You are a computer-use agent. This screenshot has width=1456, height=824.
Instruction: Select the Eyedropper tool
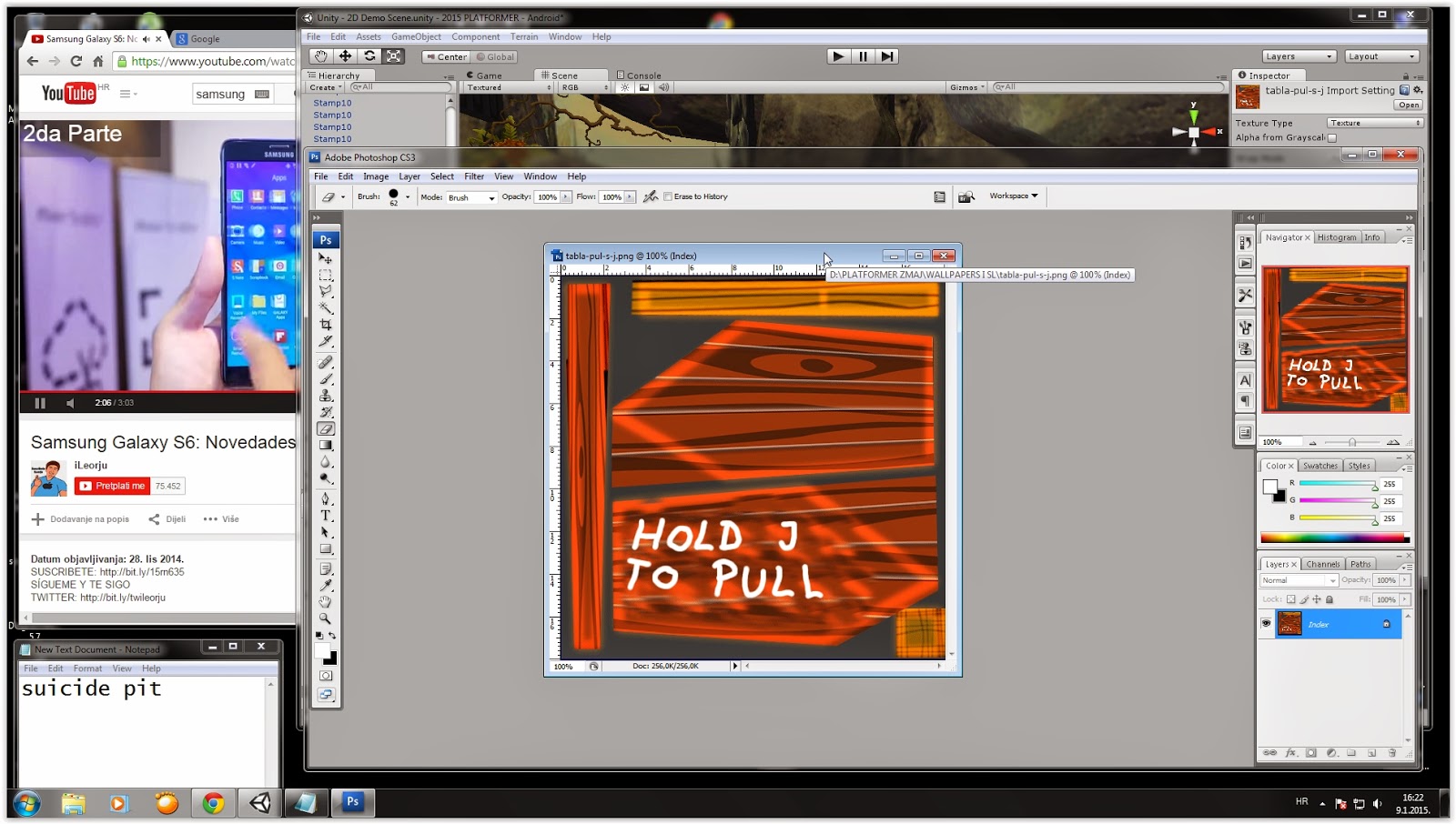[x=326, y=585]
